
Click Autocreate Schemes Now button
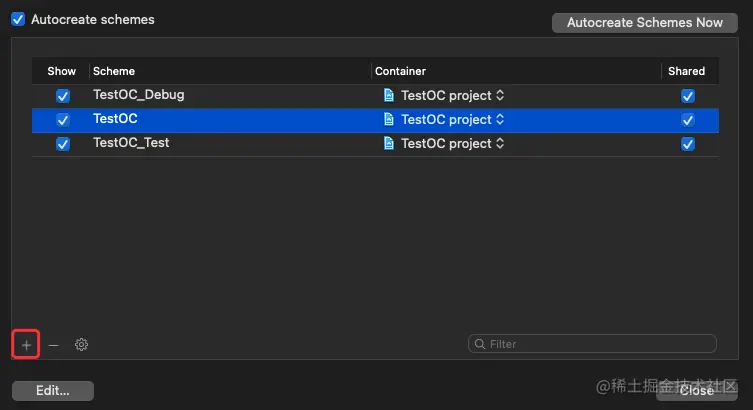point(644,23)
